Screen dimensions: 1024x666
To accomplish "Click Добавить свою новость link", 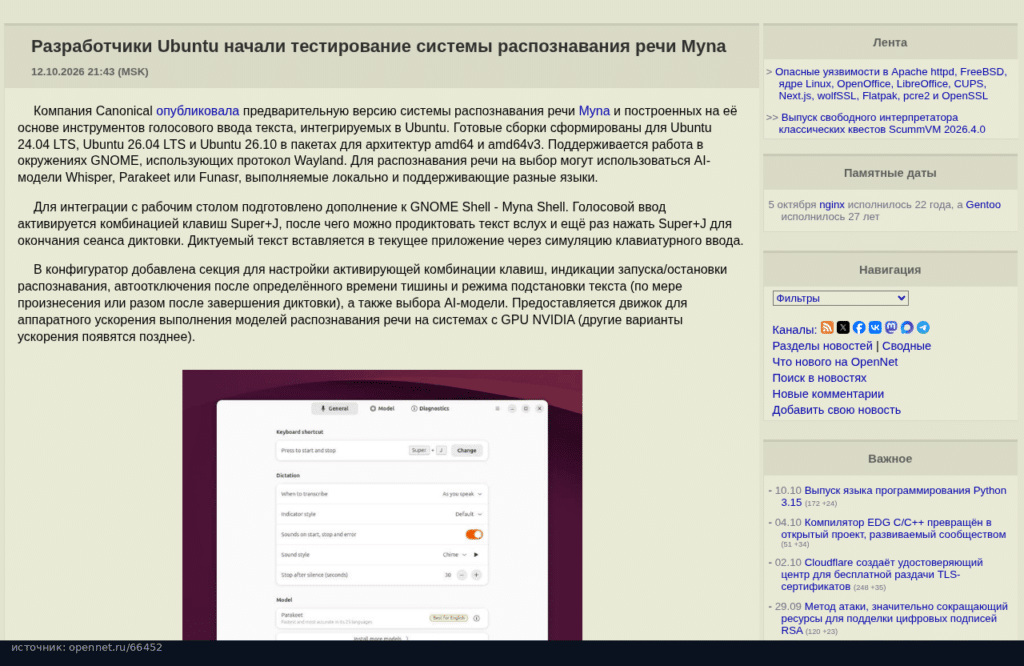I will pos(836,410).
